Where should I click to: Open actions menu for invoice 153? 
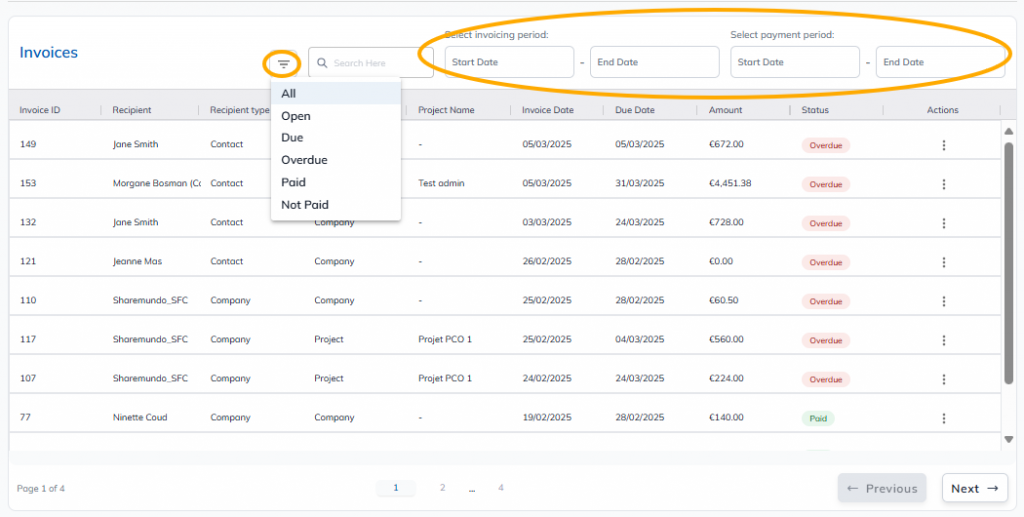[x=943, y=184]
